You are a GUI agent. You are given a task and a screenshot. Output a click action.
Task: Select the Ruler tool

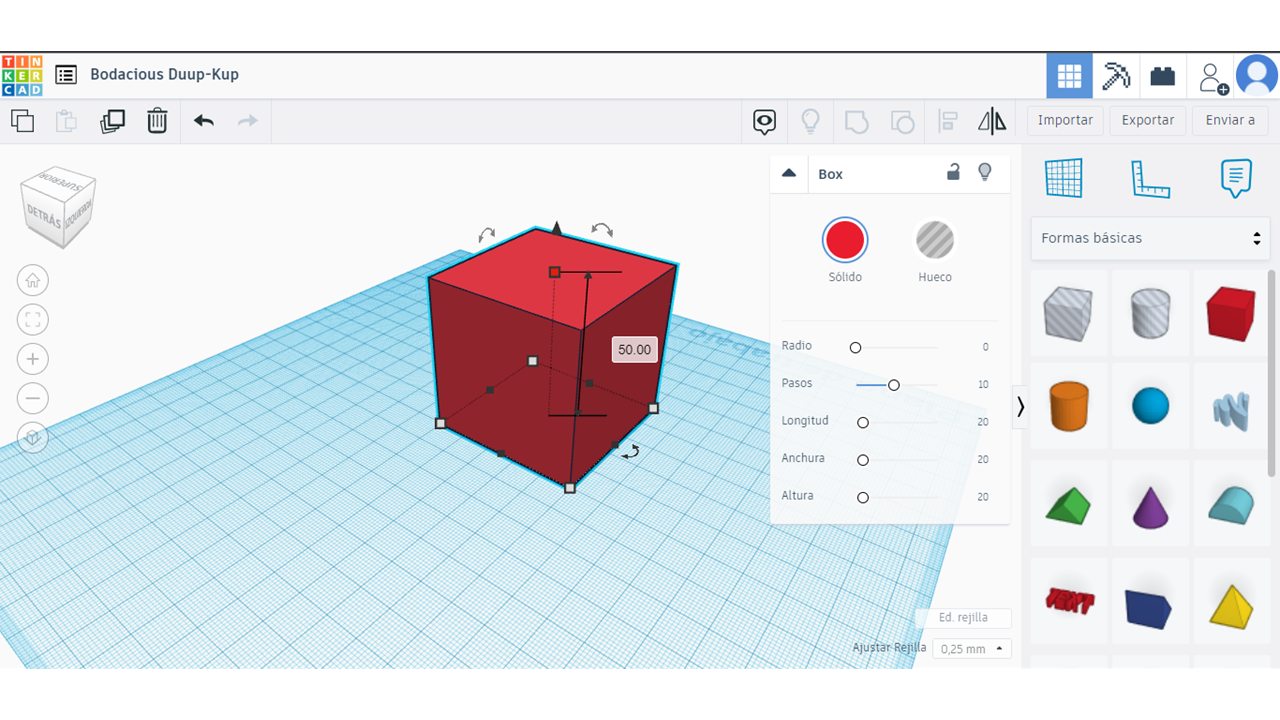(1150, 178)
